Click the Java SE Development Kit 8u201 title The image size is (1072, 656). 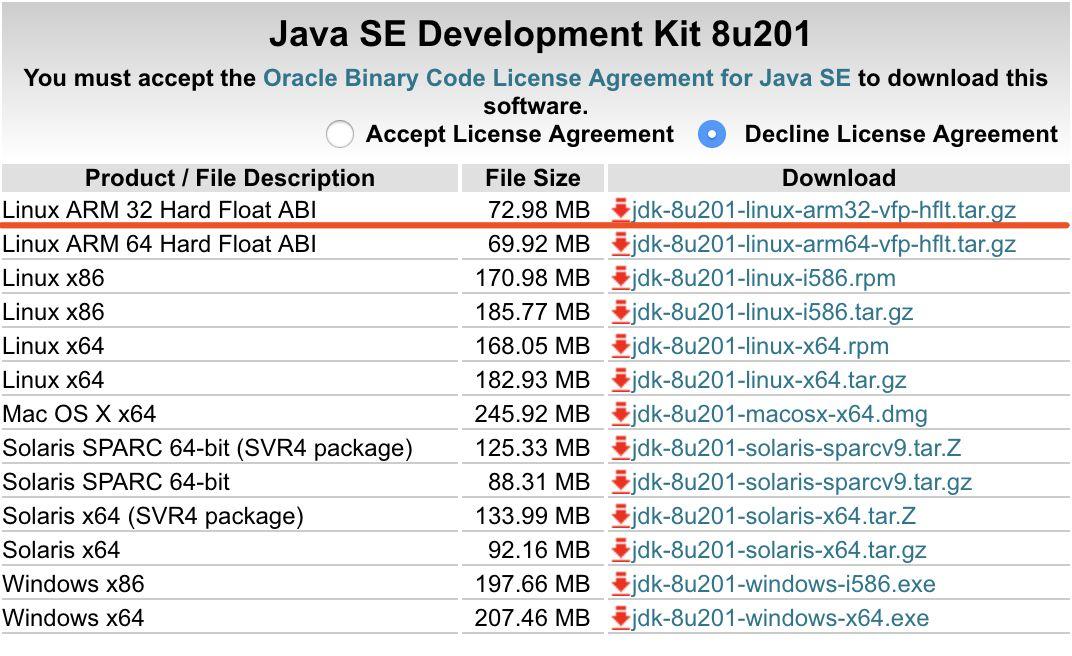[536, 33]
